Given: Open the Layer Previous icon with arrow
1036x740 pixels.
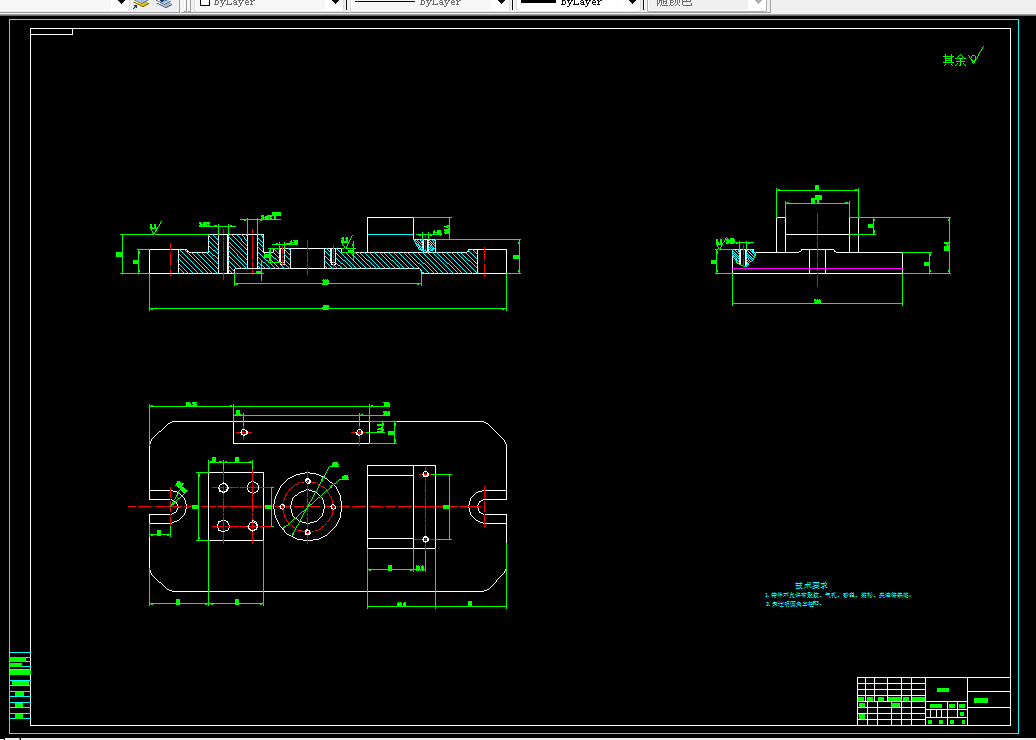Looking at the screenshot, I should [141, 3].
